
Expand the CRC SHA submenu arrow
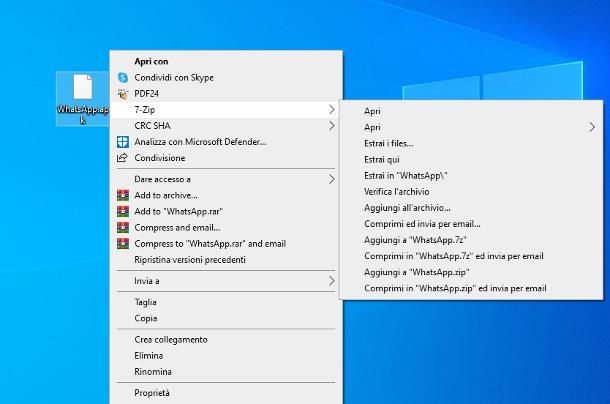(331, 126)
